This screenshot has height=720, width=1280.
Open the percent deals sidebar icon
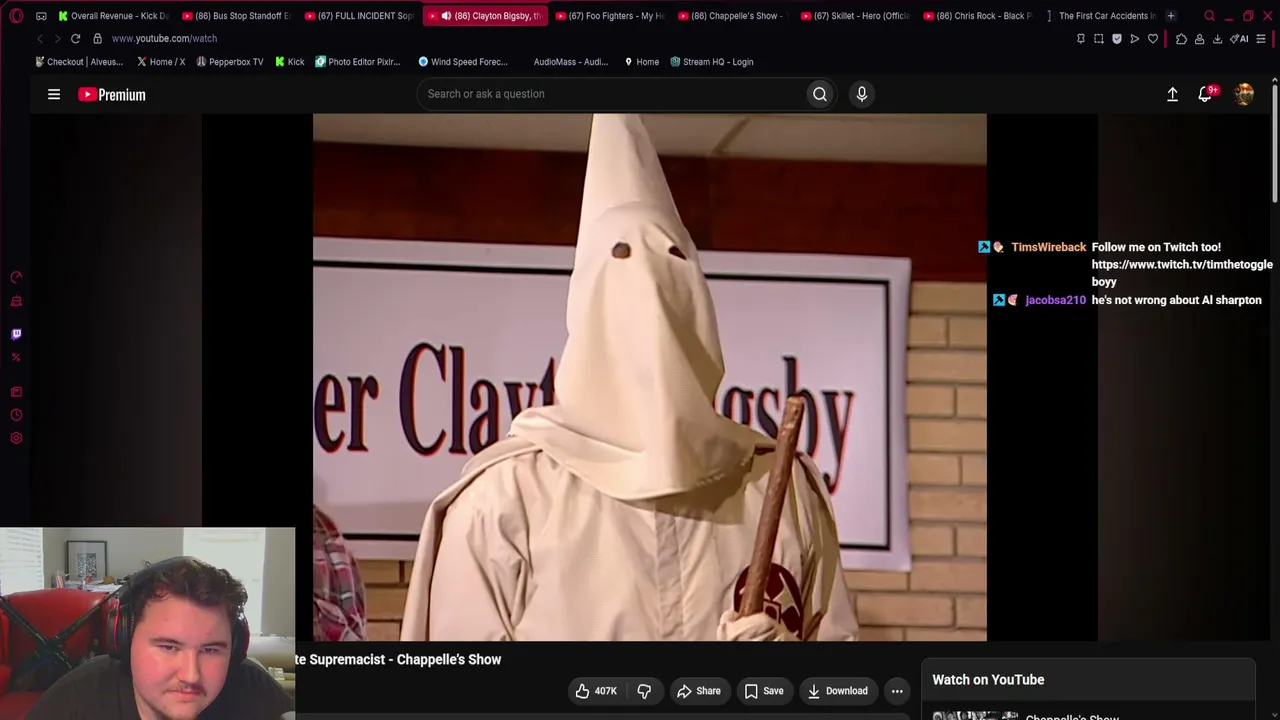click(16, 357)
